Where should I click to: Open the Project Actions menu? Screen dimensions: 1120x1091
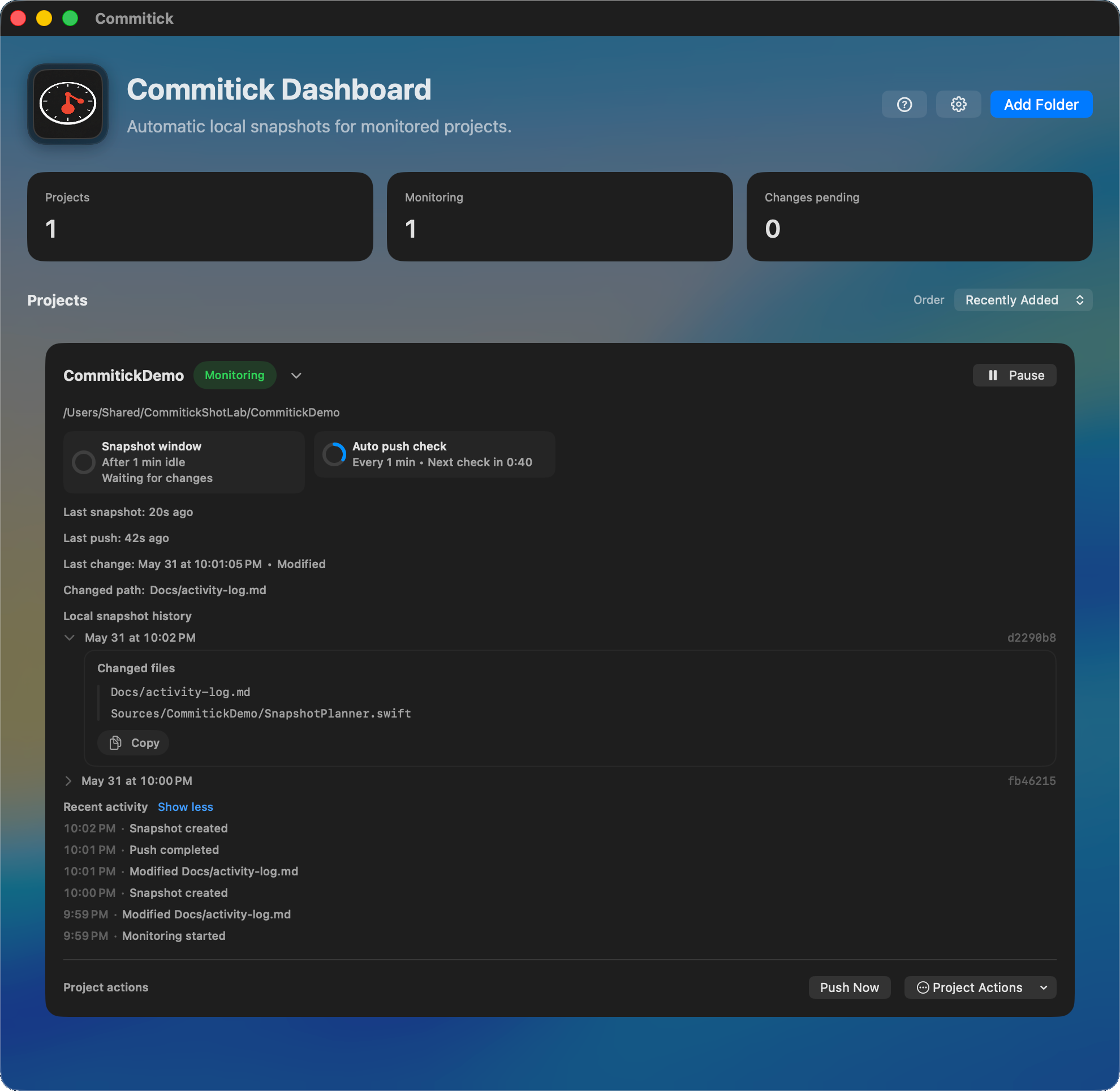[980, 987]
